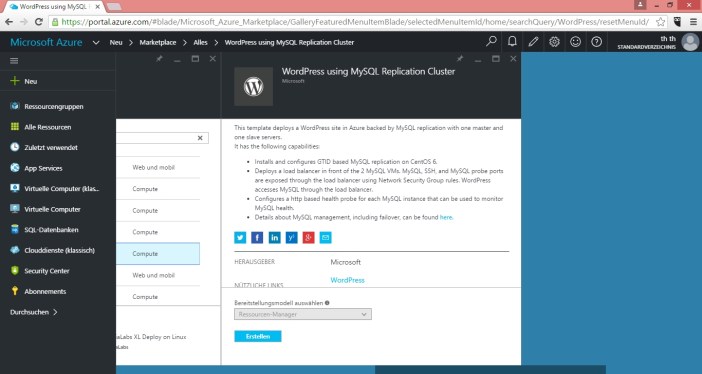This screenshot has height=374, width=702.
Task: Toggle the hamburger sidebar menu
Action: (14, 60)
